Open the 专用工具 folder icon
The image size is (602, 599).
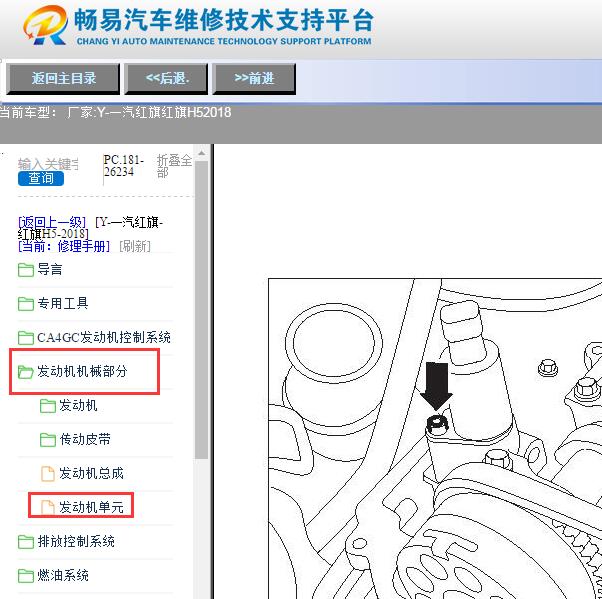click(x=26, y=304)
